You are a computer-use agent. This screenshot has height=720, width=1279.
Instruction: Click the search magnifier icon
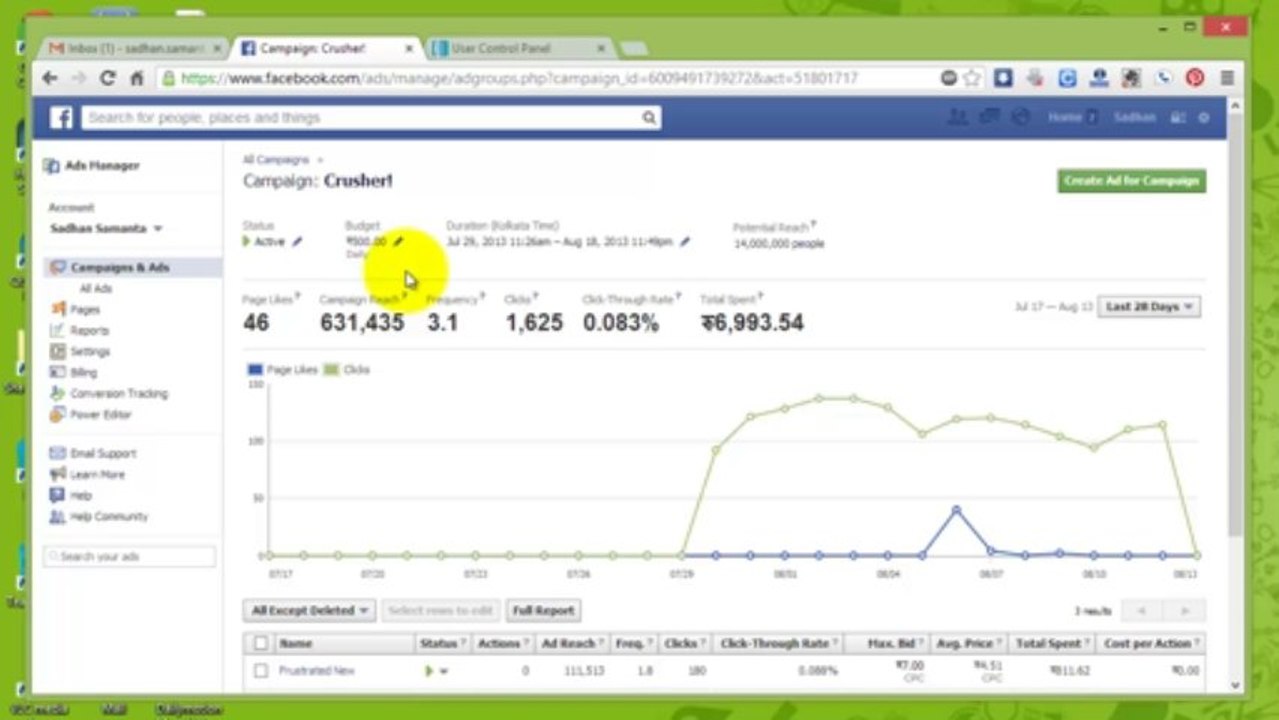point(649,118)
